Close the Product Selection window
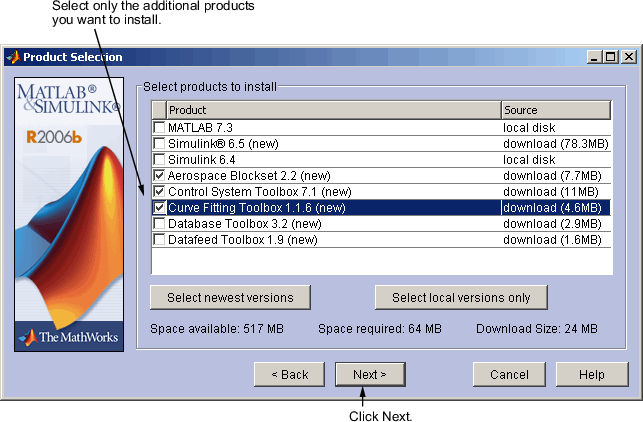Screen dimensions: 643x422 [629, 57]
